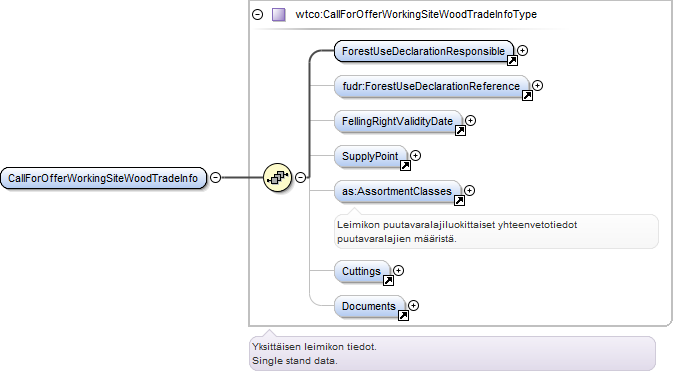Click the purple complex type icon
The height and width of the screenshot is (374, 674).
click(279, 15)
